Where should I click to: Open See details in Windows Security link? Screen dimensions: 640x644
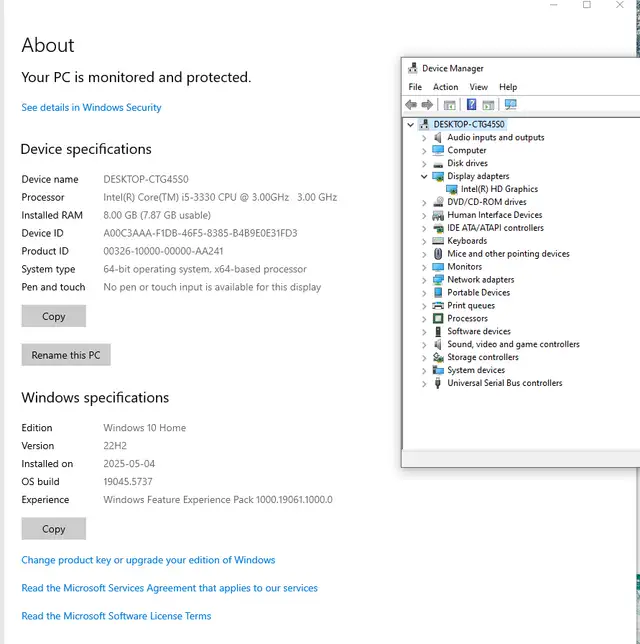[x=91, y=107]
